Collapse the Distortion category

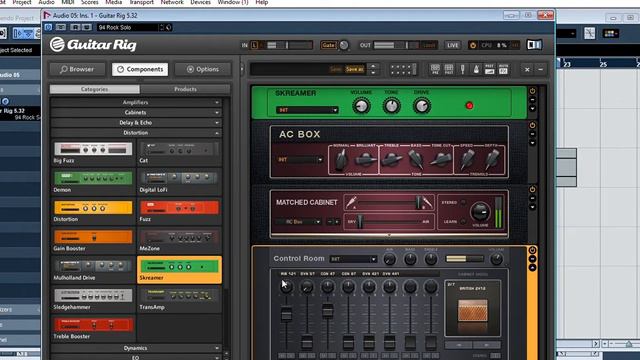click(x=136, y=133)
